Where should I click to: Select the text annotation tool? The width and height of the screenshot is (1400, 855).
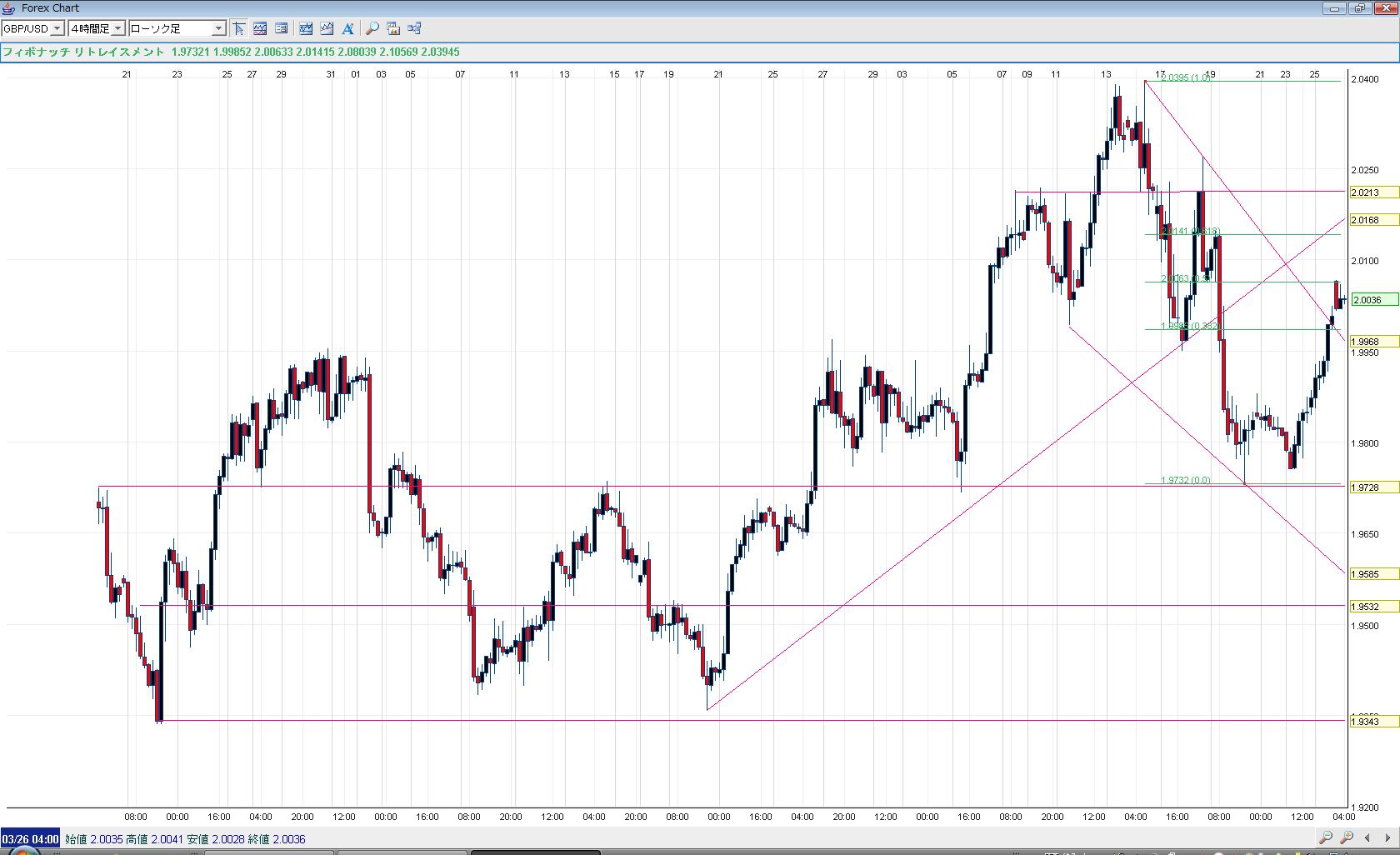click(347, 28)
